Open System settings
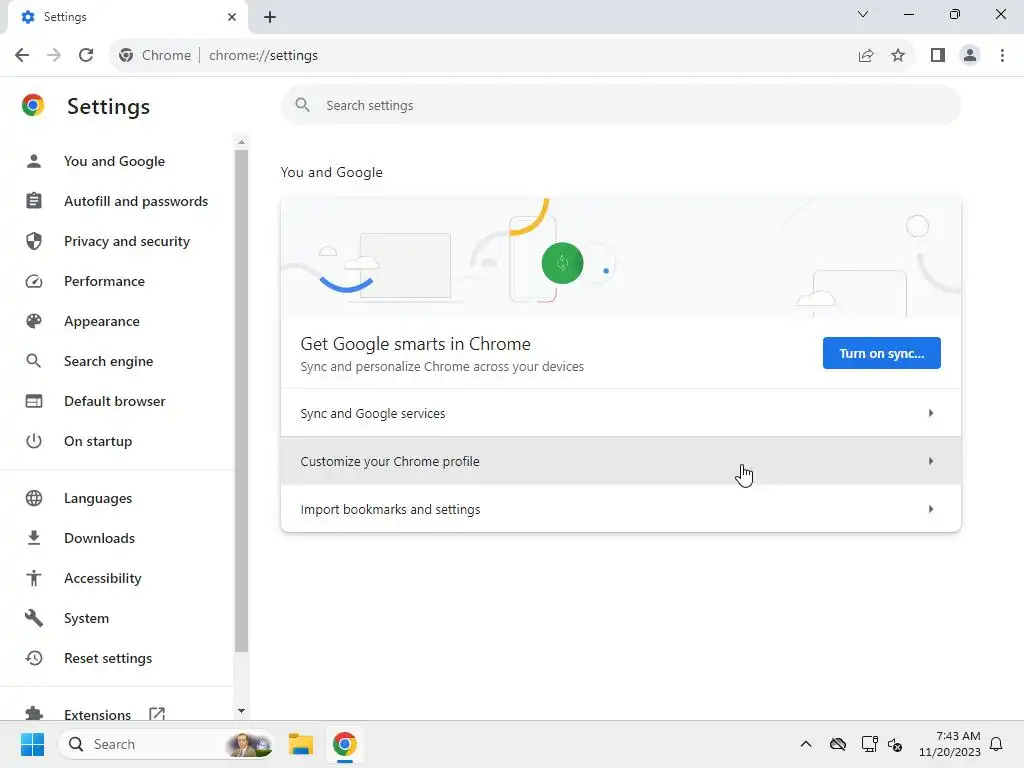 coord(86,618)
